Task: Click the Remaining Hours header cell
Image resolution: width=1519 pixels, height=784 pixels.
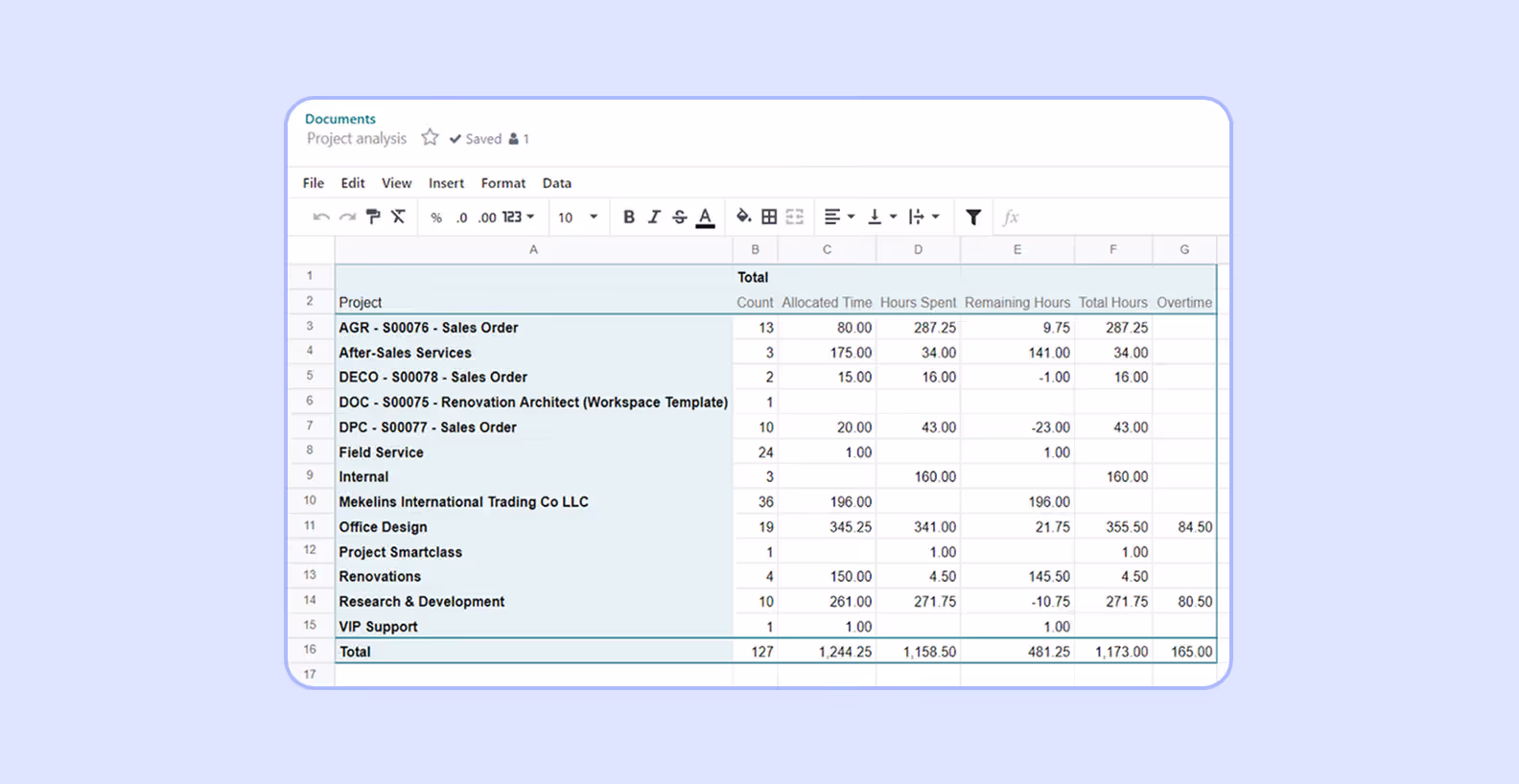Action: [x=1017, y=302]
